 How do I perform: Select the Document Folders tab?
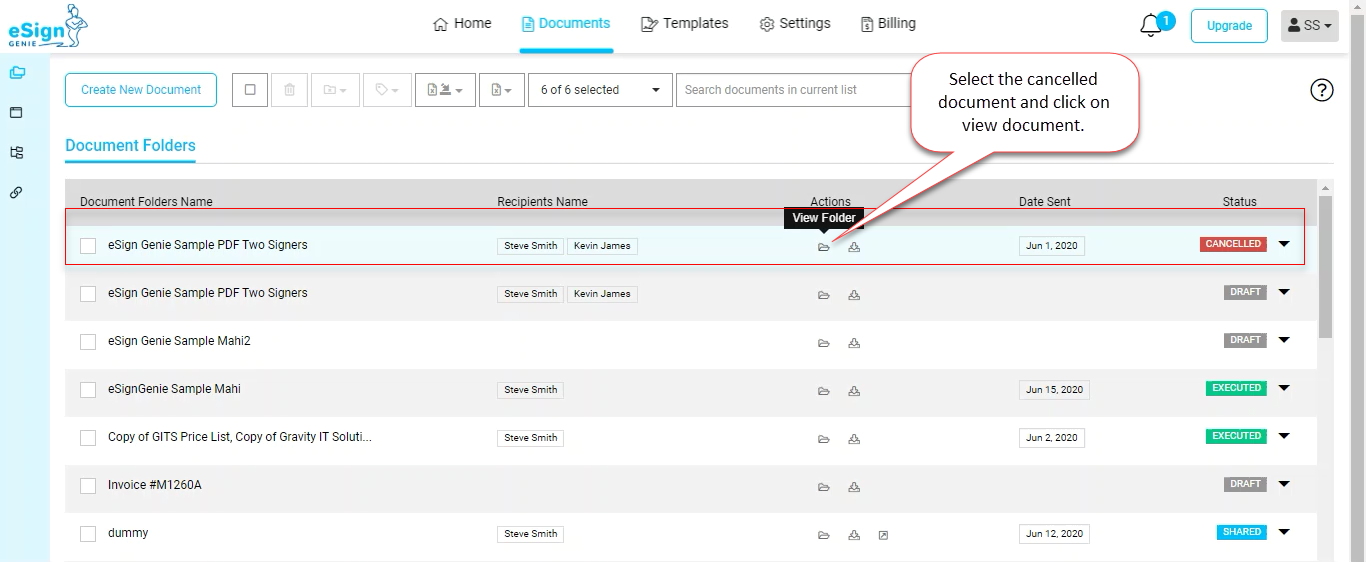point(130,146)
